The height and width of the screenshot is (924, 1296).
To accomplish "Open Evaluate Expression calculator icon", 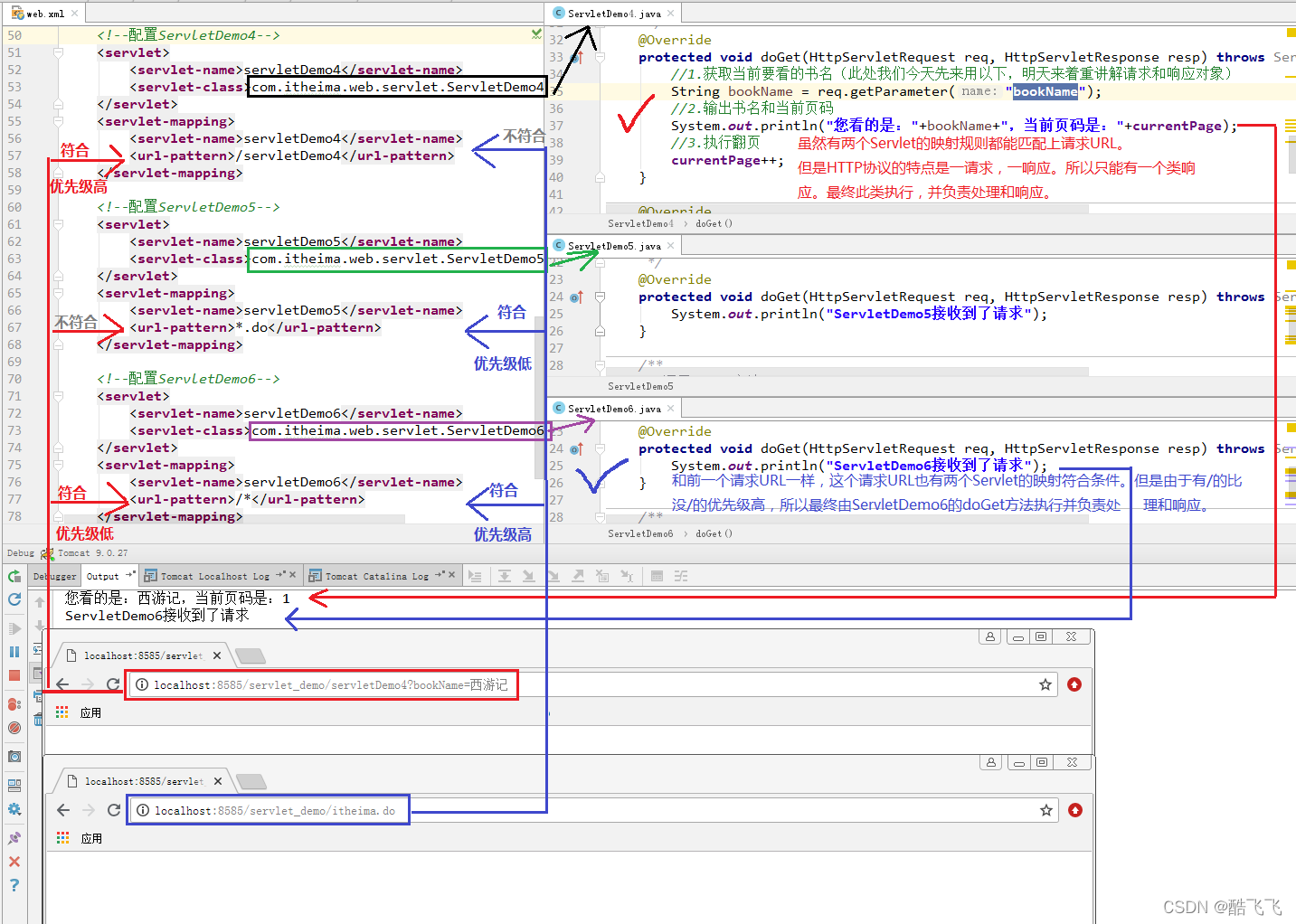I will (657, 576).
